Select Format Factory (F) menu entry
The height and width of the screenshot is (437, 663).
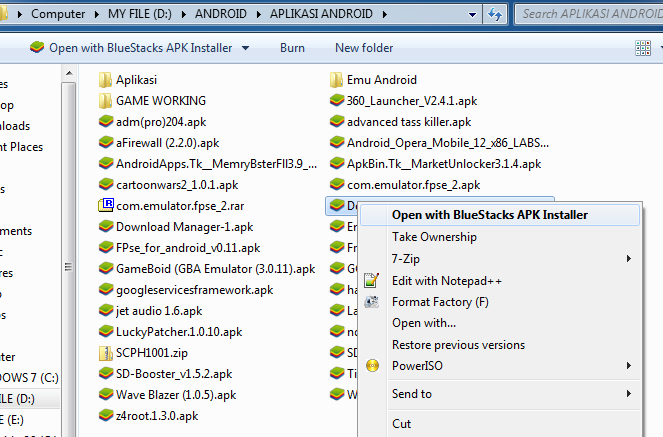click(500, 302)
